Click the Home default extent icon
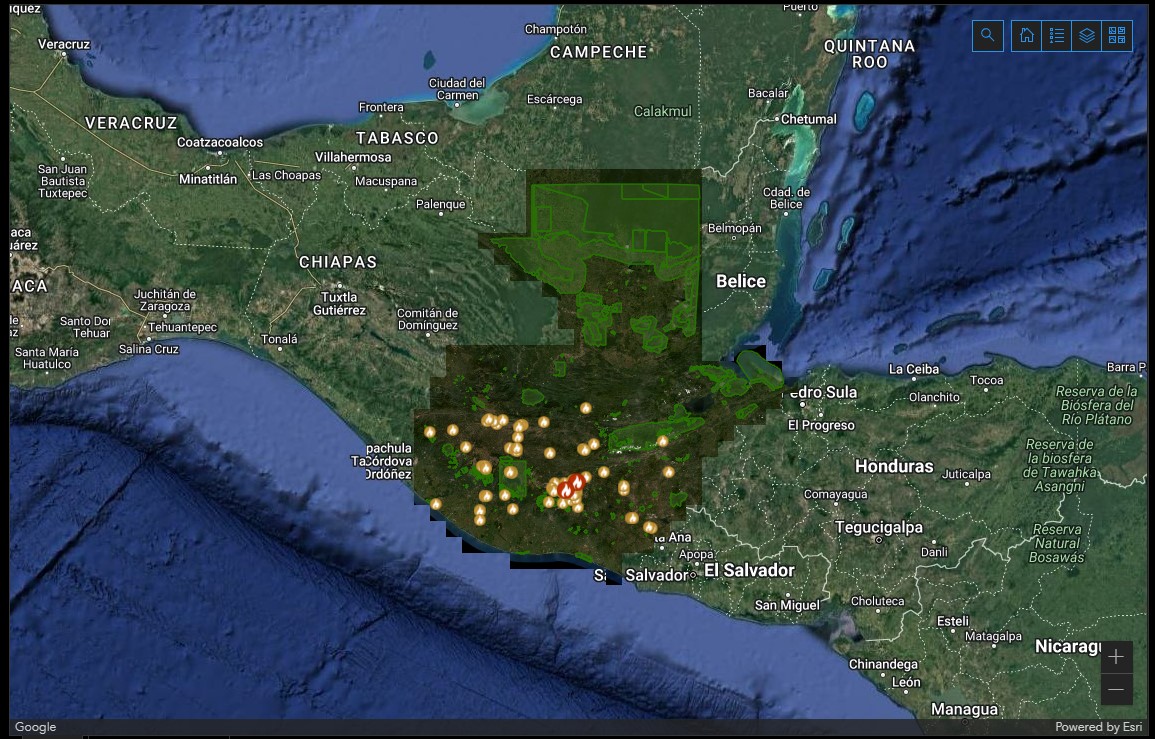This screenshot has width=1155, height=739. pos(1026,36)
